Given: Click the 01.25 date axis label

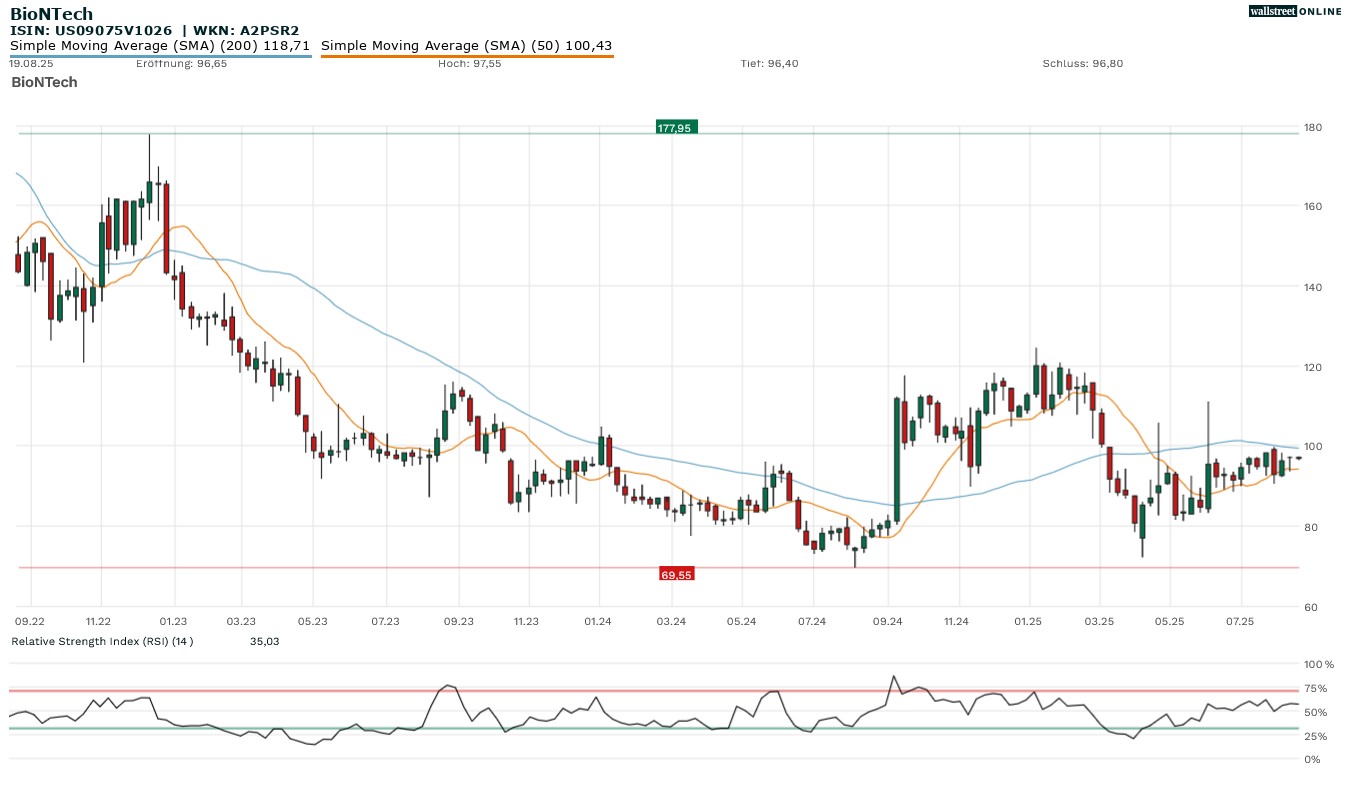Looking at the screenshot, I should (x=1028, y=621).
